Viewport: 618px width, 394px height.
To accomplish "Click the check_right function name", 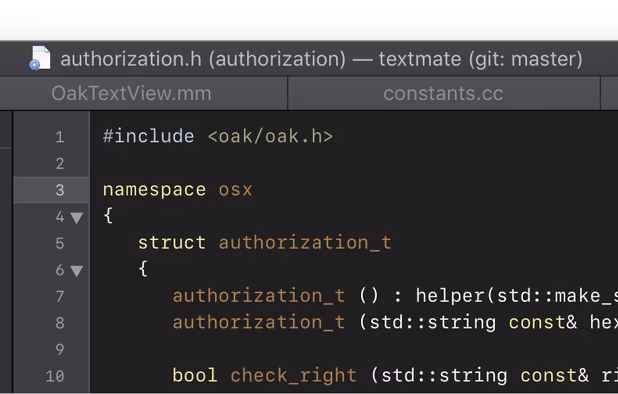I will click(294, 375).
